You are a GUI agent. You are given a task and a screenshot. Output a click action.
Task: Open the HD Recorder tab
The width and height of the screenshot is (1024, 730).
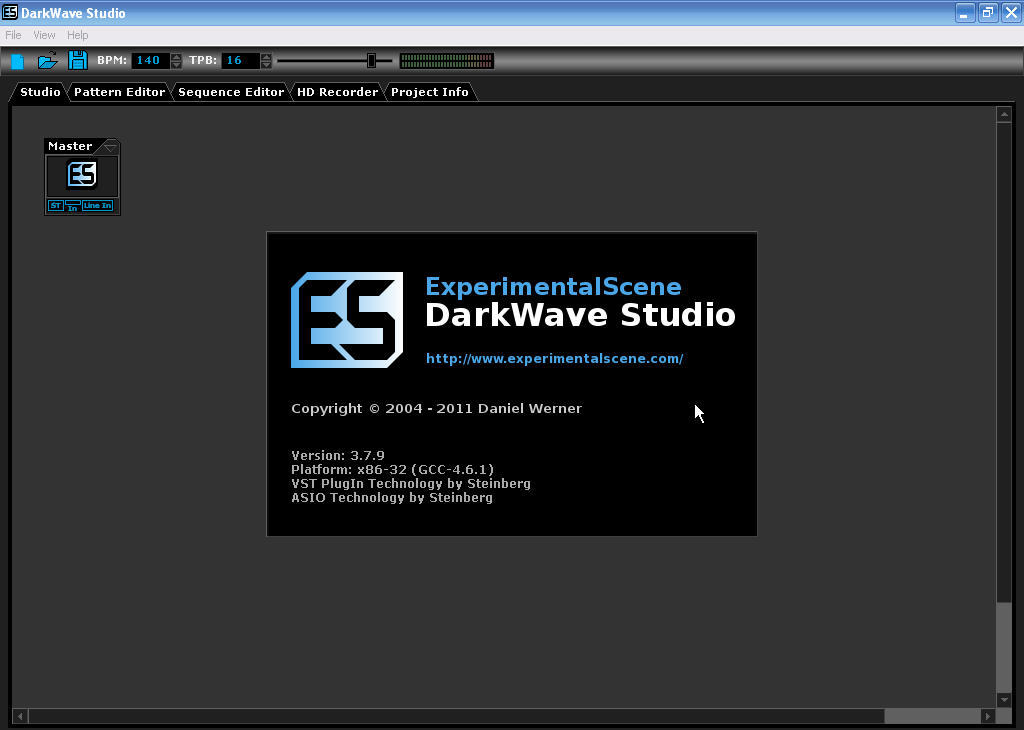tap(337, 91)
